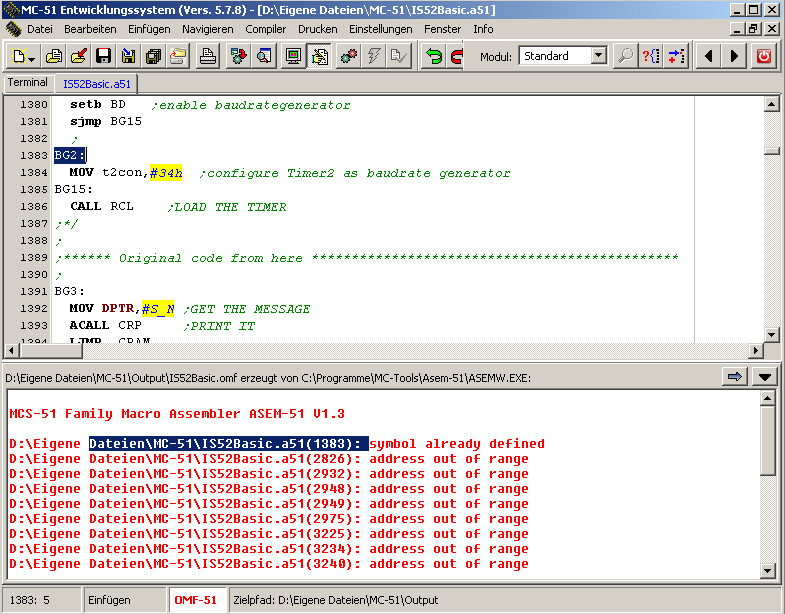
Task: Save the file with the black floppy icon
Action: 103,56
